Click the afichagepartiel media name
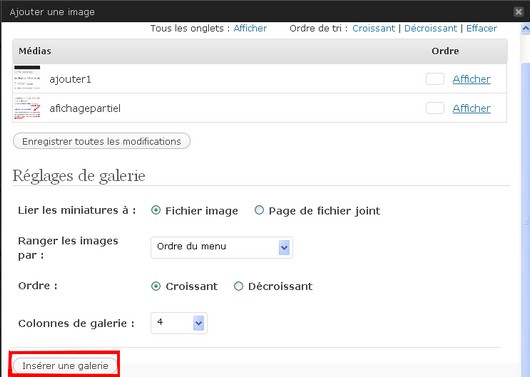 click(85, 108)
